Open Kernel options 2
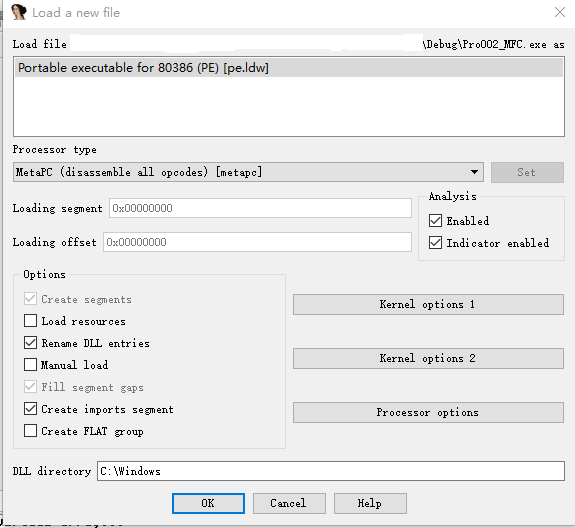Viewport: 575px width, 528px height. 428,358
